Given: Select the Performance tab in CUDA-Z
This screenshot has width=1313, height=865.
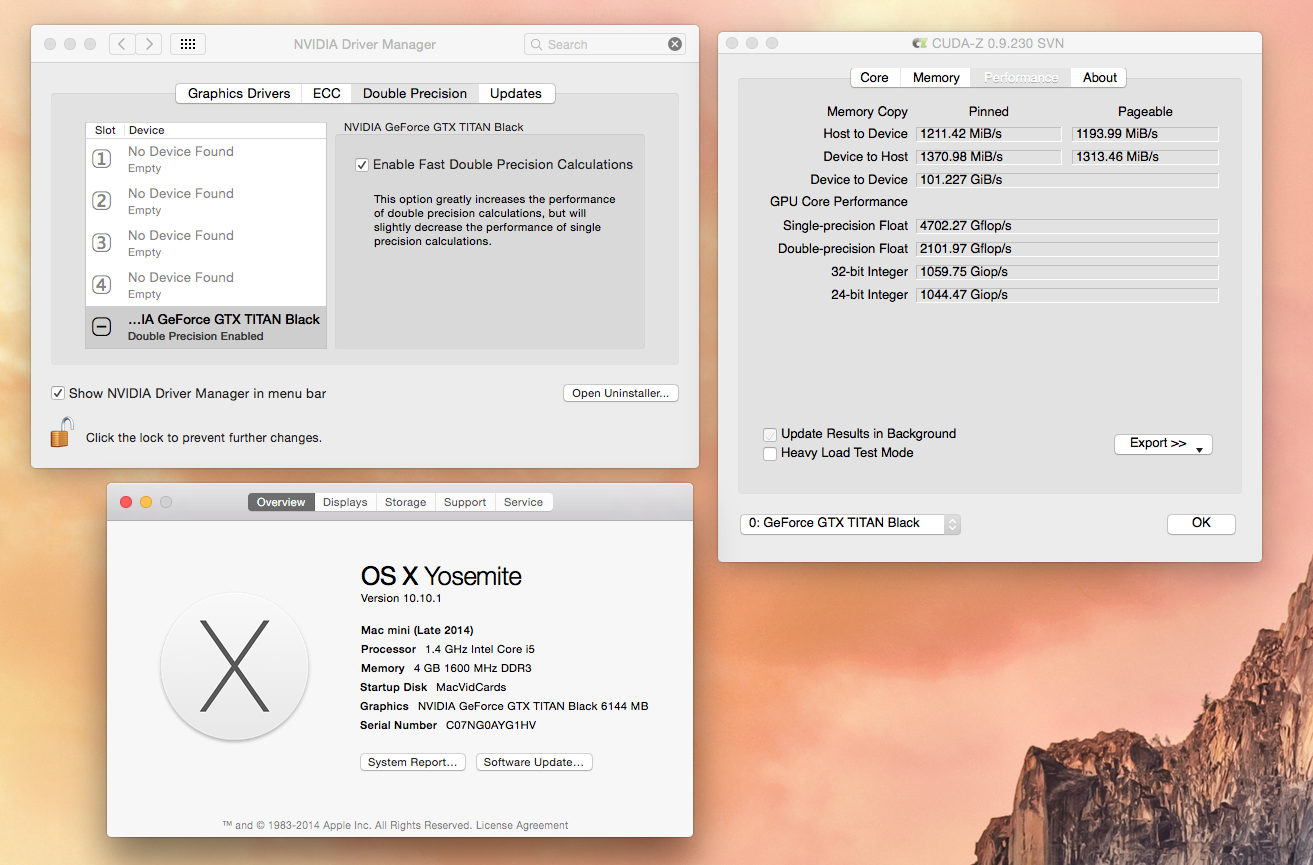Looking at the screenshot, I should (x=1021, y=77).
